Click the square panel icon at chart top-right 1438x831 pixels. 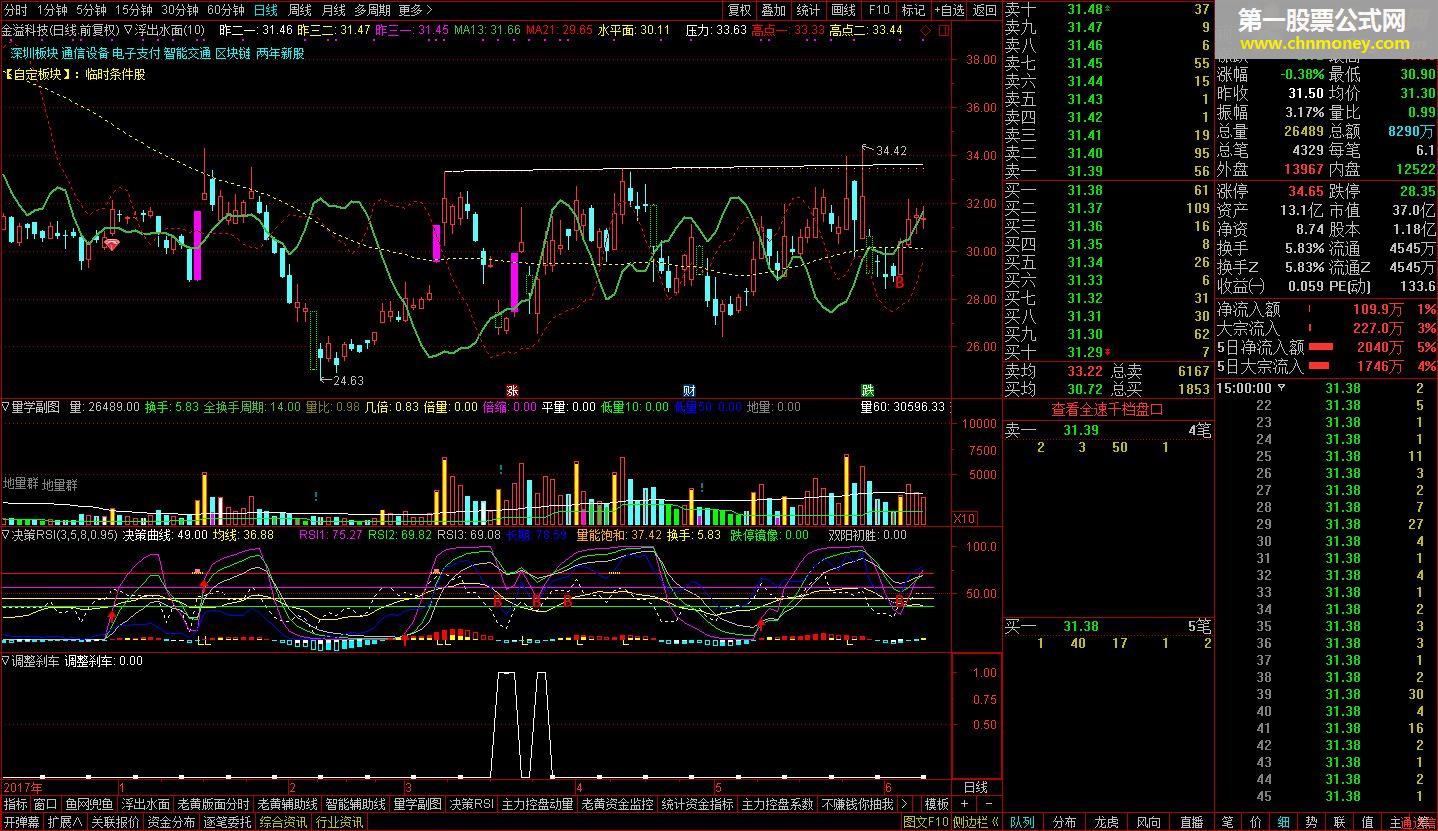941,30
